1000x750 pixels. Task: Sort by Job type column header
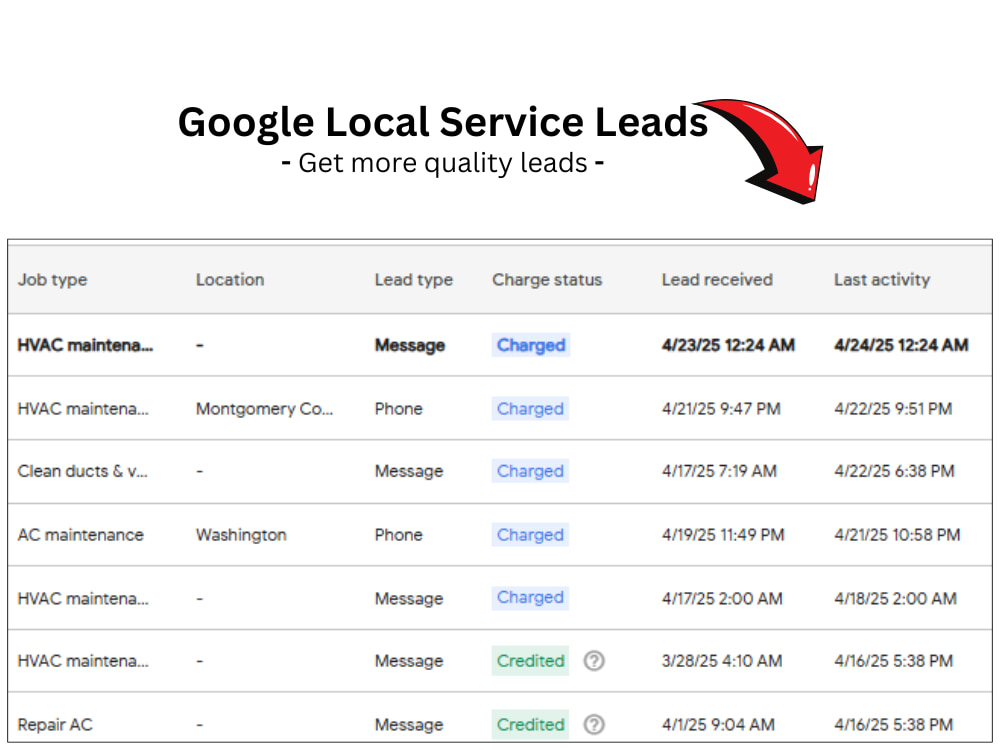52,279
